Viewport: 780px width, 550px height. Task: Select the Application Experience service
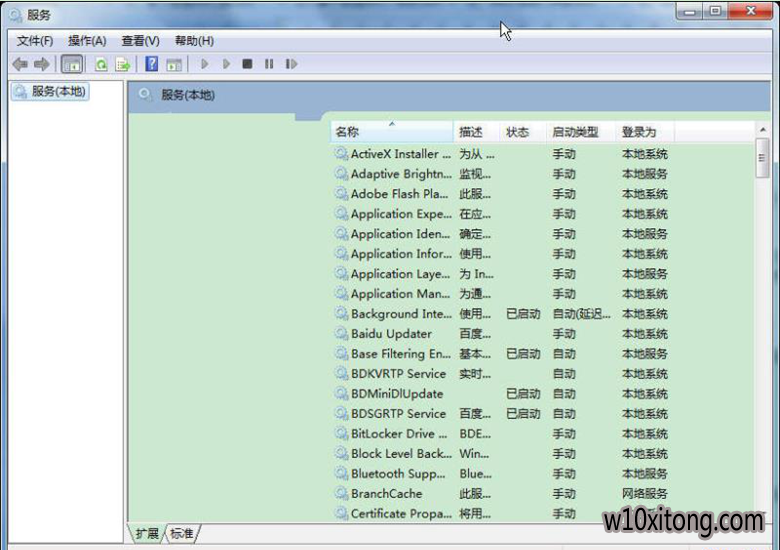tap(501, 214)
